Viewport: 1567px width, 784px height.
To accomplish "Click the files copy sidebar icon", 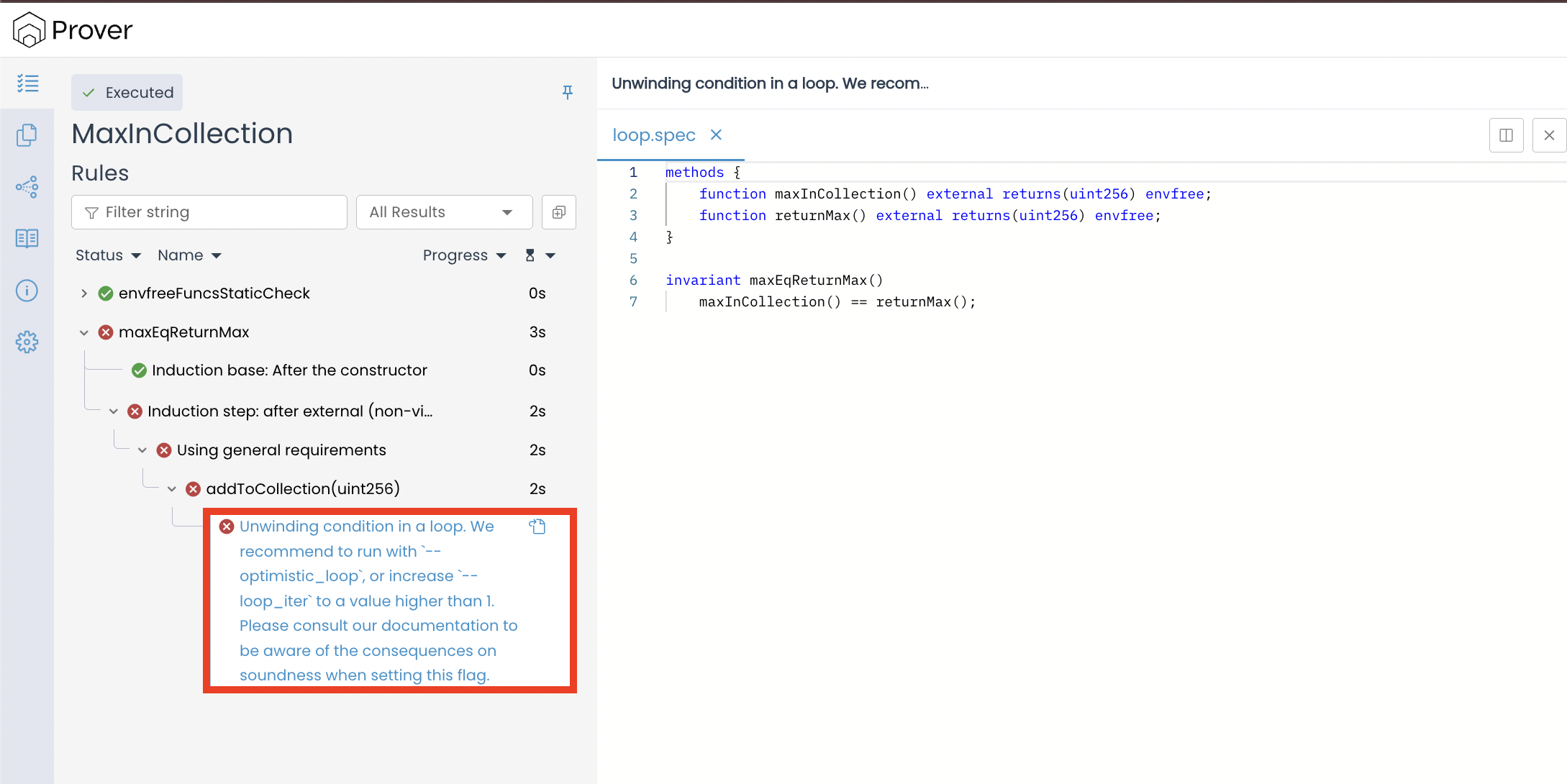I will (x=27, y=135).
